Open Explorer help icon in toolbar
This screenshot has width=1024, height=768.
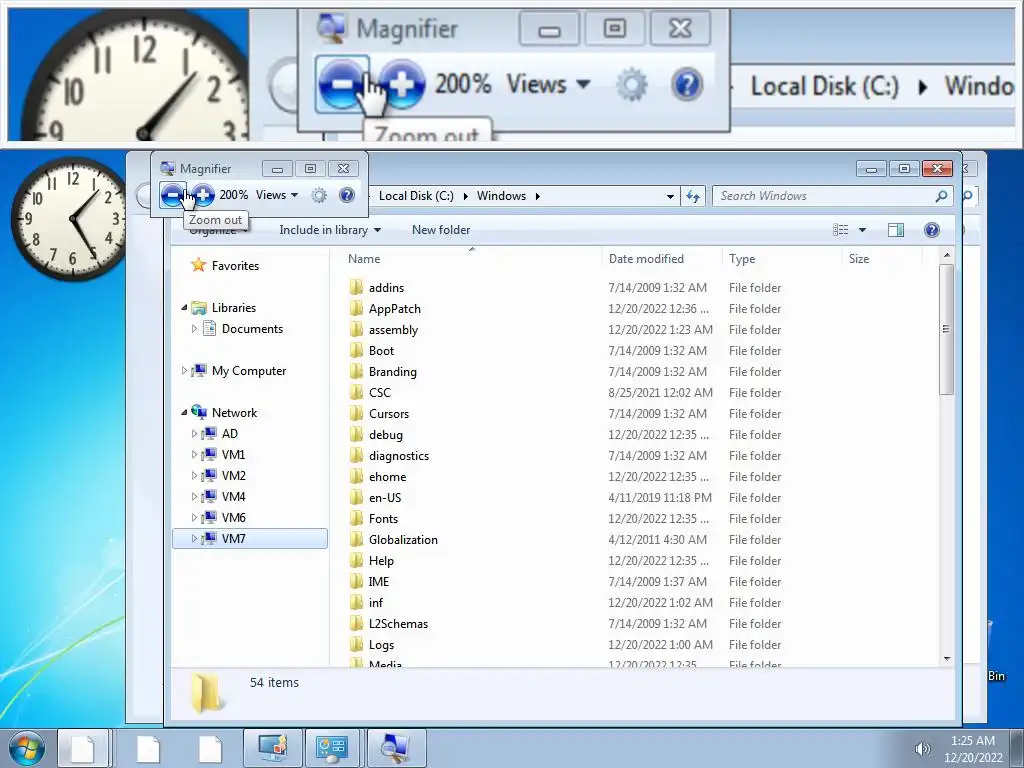[932, 230]
